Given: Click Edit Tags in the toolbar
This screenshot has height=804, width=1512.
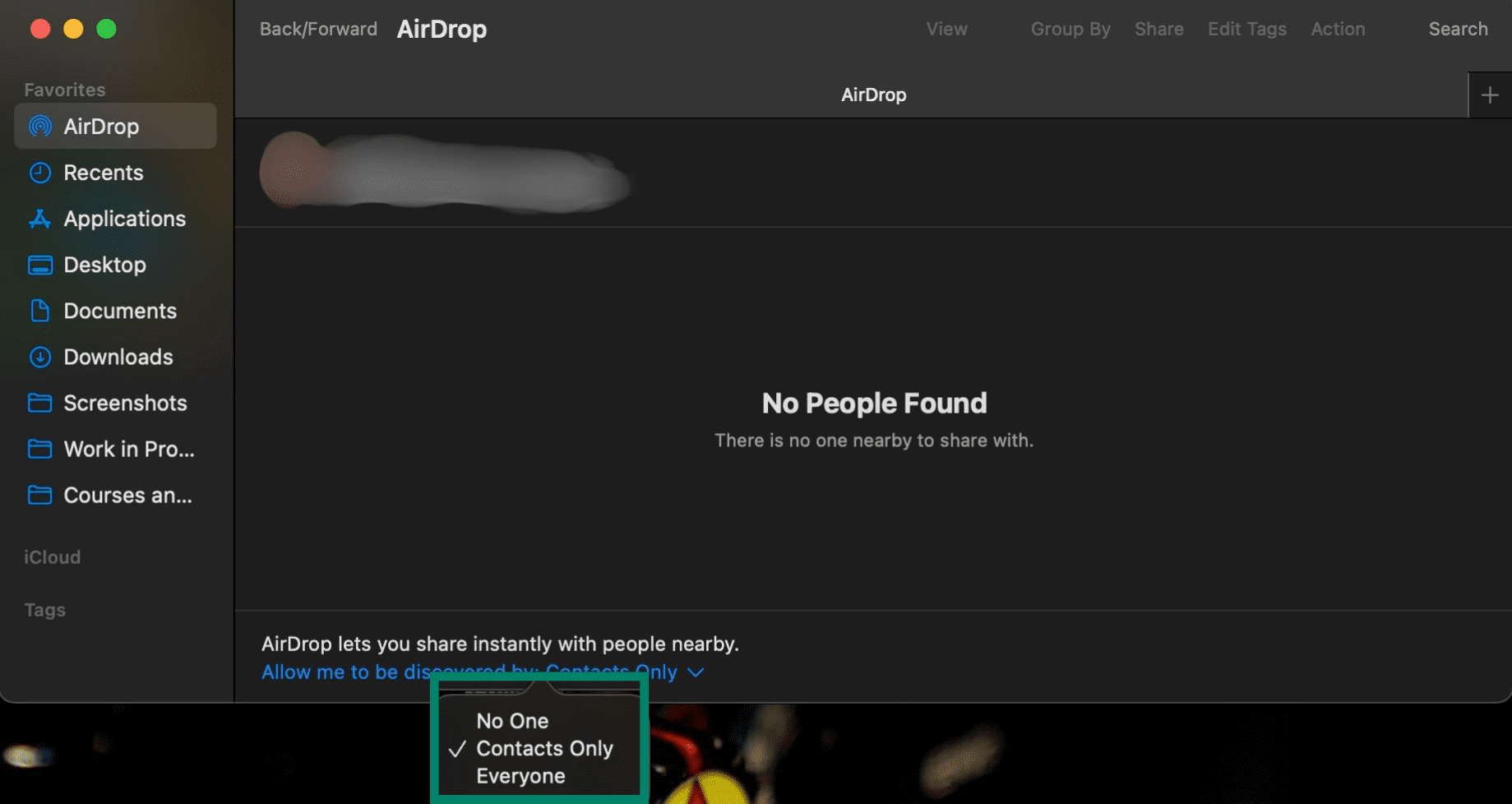Looking at the screenshot, I should 1246,29.
